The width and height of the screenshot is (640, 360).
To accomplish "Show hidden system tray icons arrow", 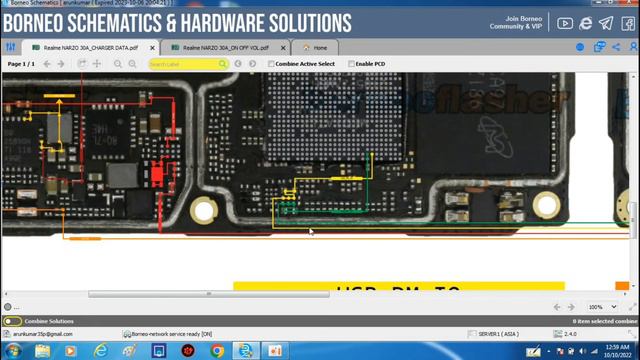I will [x=549, y=351].
